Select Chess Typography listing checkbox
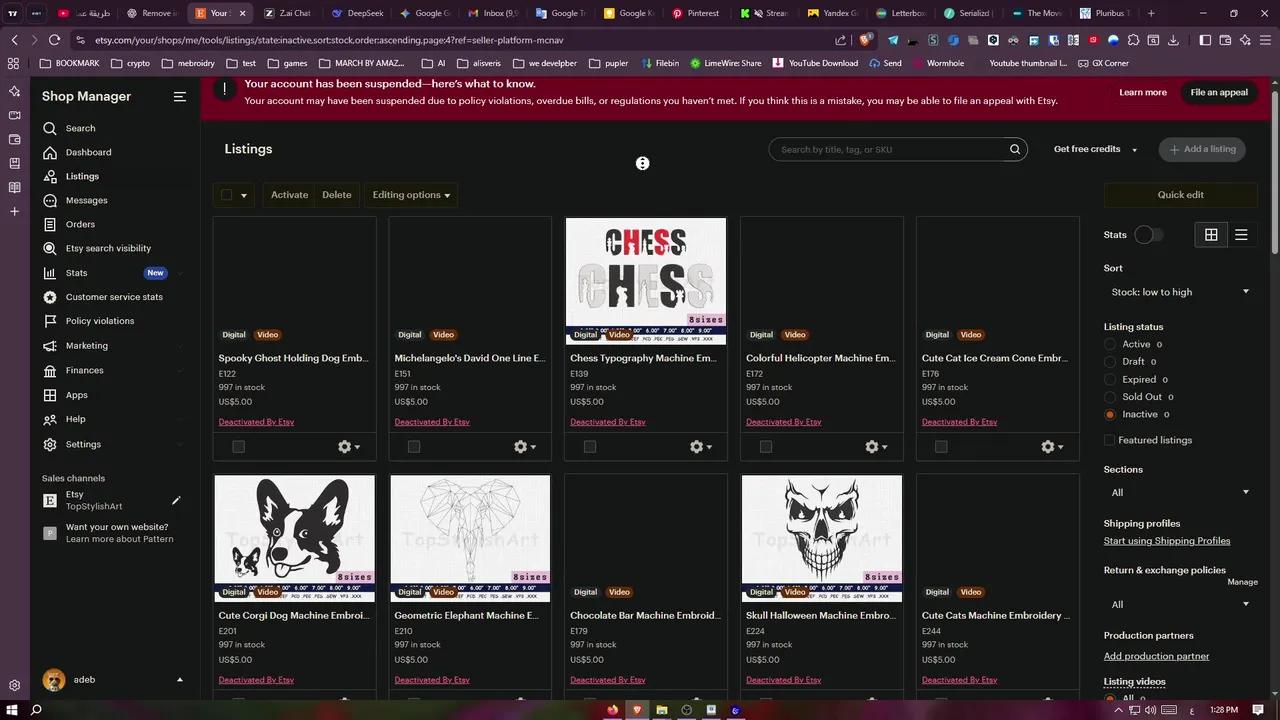Viewport: 1280px width, 720px height. (590, 447)
